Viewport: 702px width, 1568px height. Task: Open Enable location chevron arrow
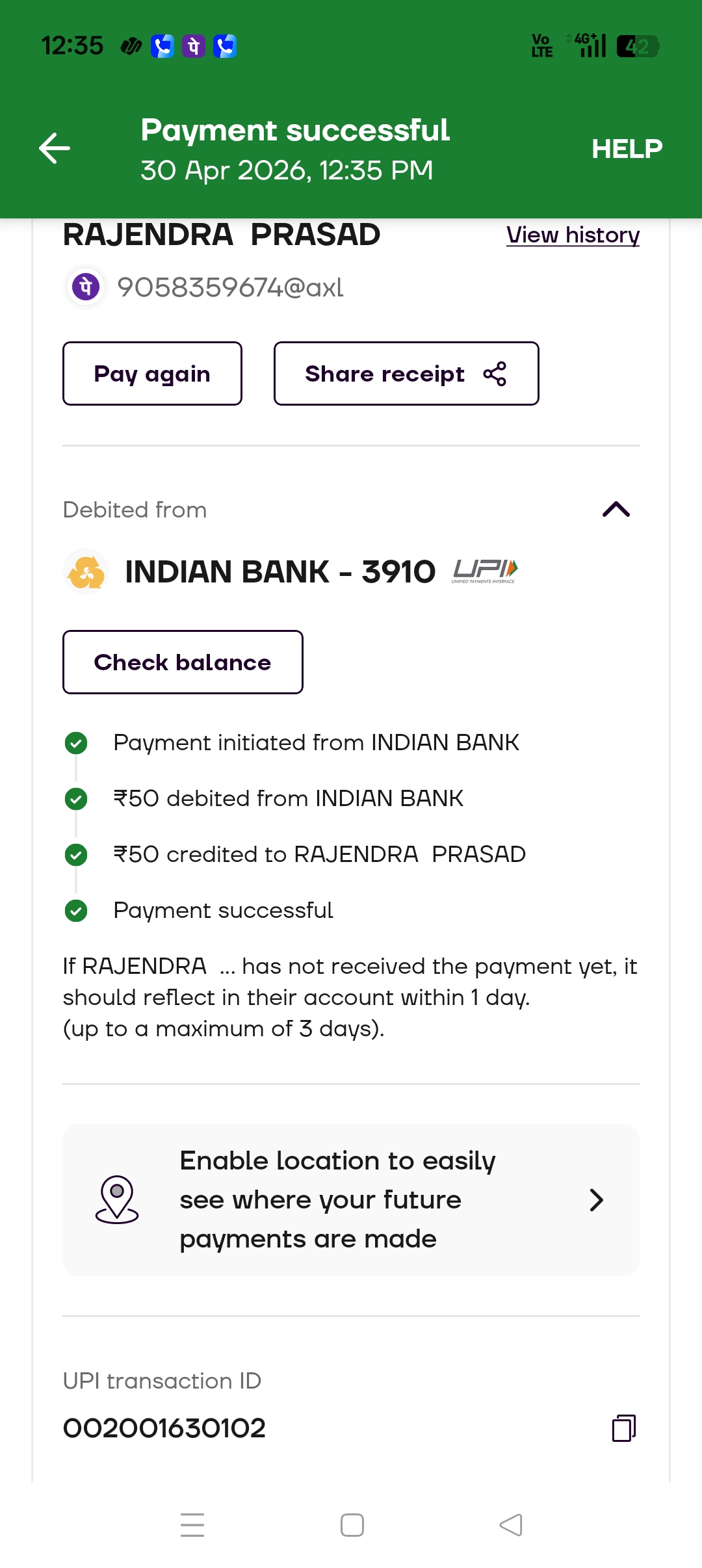pyautogui.click(x=596, y=1199)
